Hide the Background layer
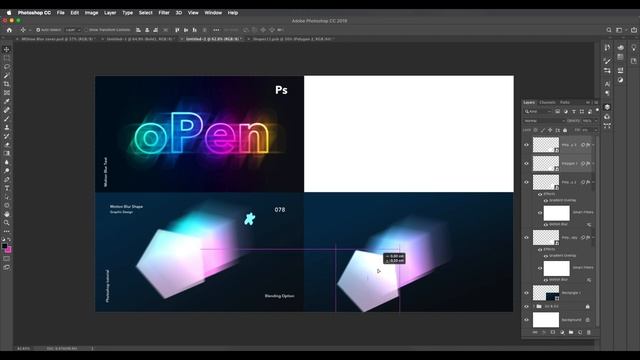This screenshot has width=640, height=360. pos(526,320)
